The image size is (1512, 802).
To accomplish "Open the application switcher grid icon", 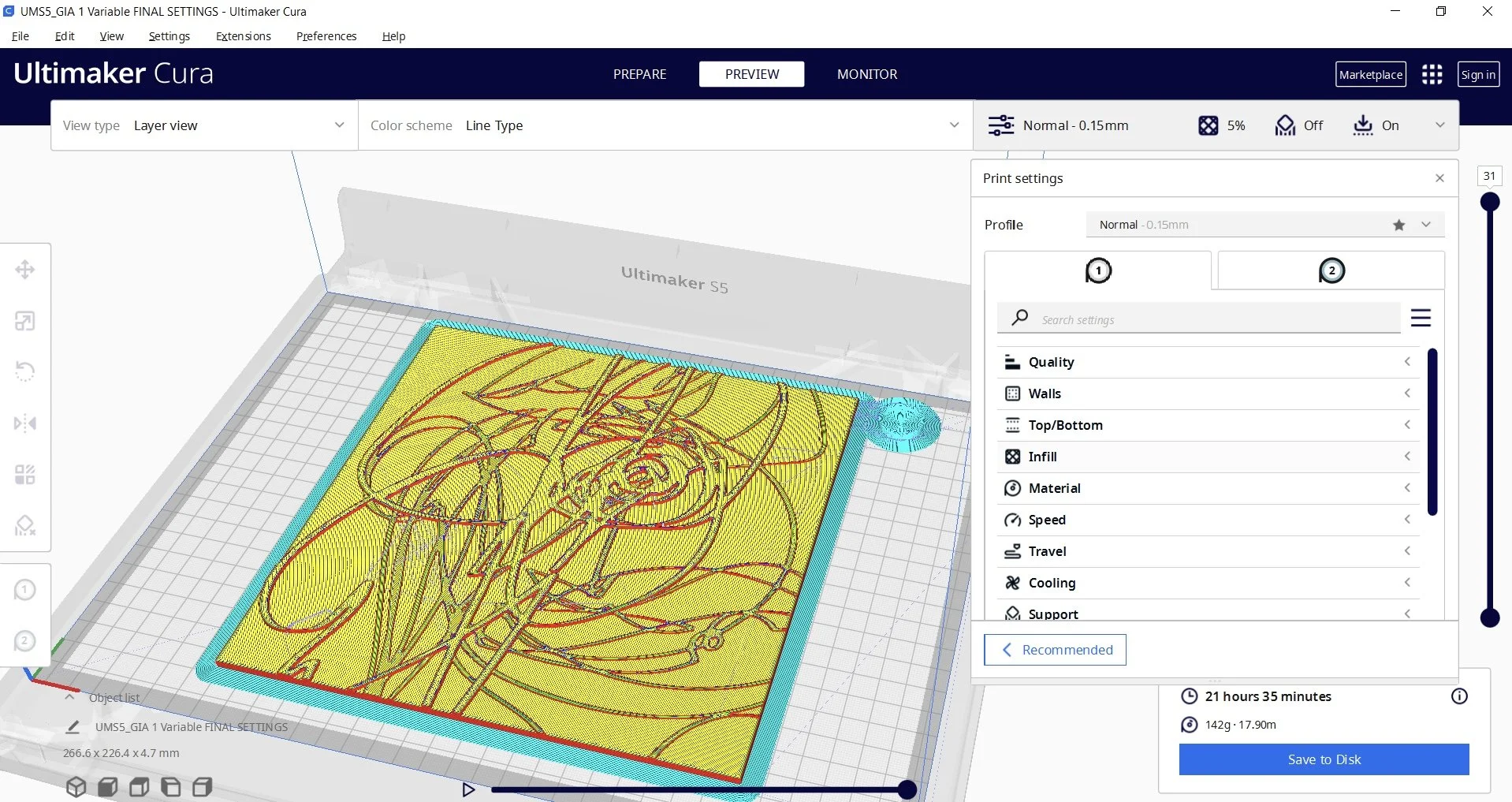I will (x=1432, y=74).
